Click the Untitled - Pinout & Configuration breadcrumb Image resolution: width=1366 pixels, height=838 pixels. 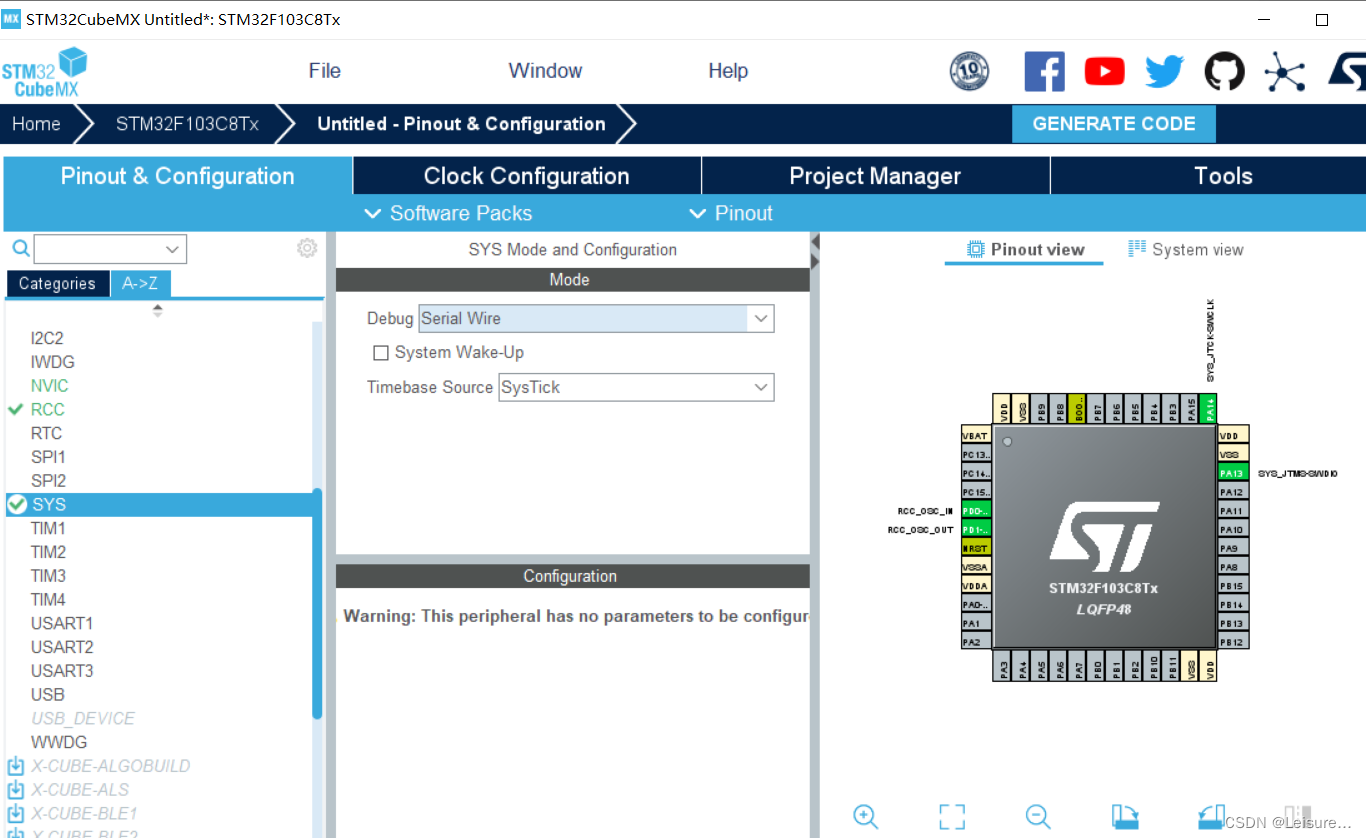461,124
